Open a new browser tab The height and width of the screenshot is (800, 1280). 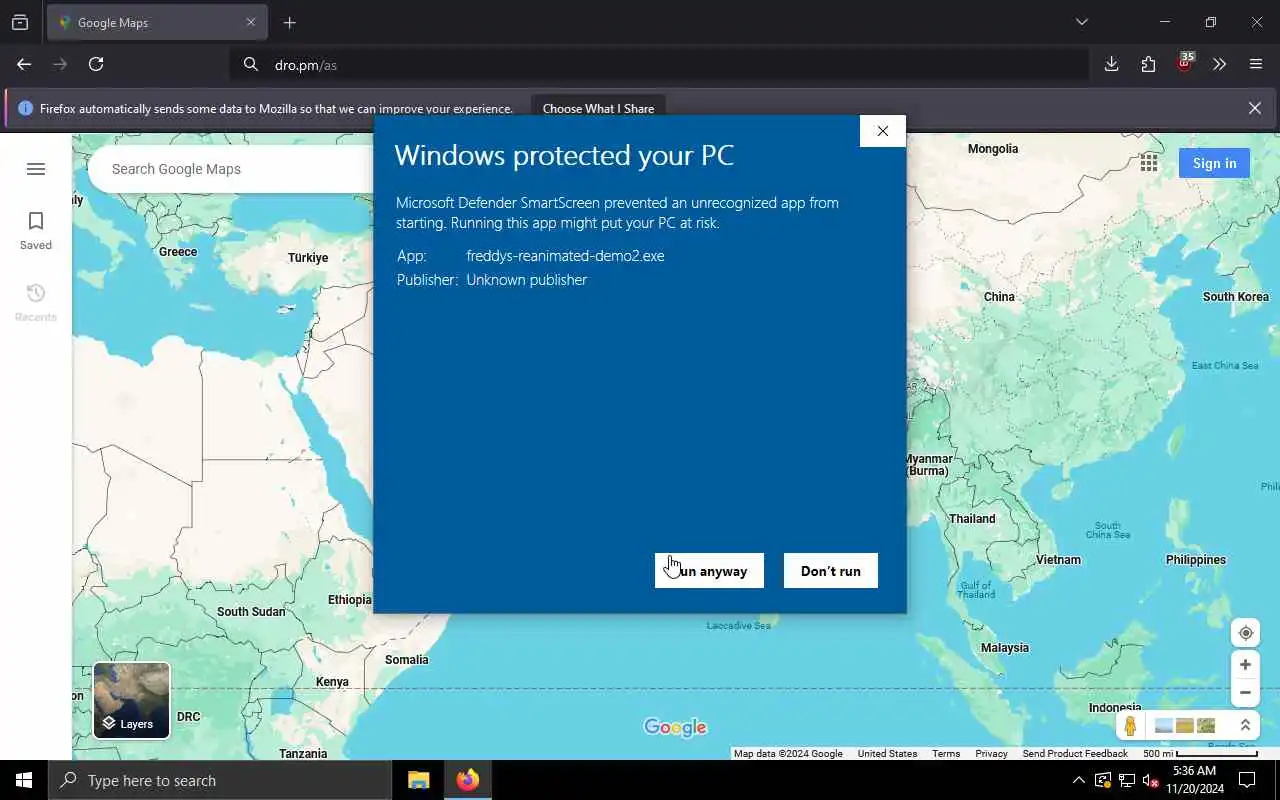coord(290,22)
